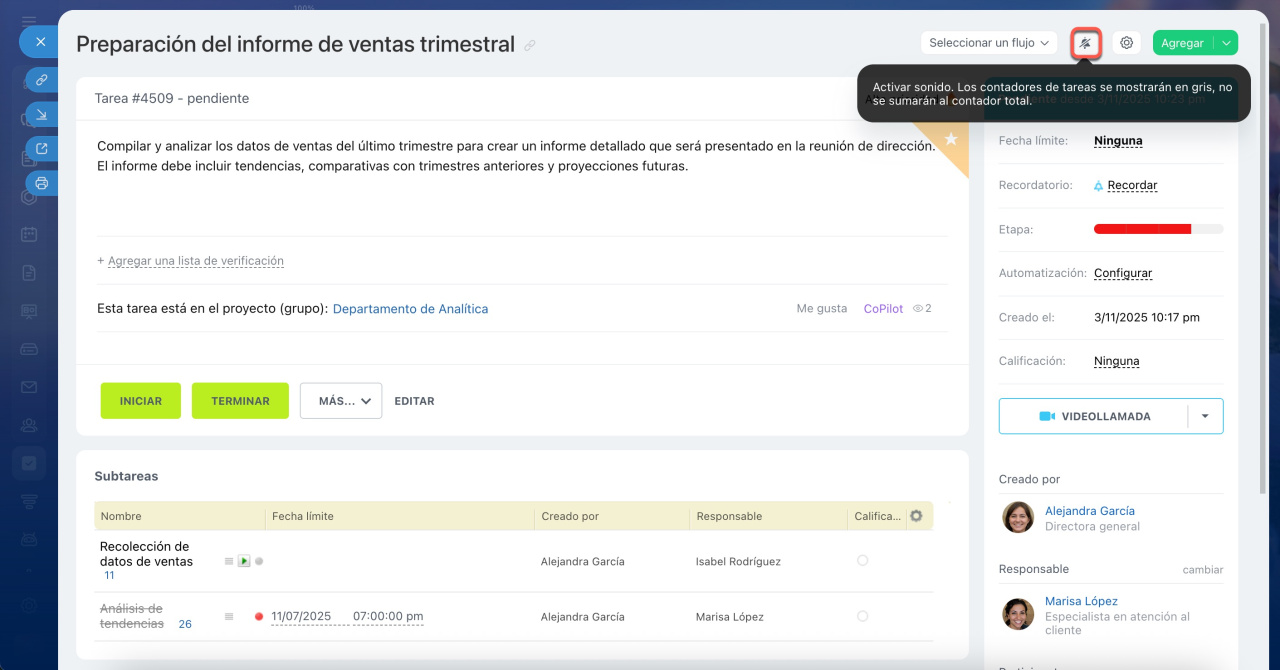Image resolution: width=1280 pixels, height=670 pixels.
Task: Expand the Agregar button arrow
Action: click(x=1226, y=43)
